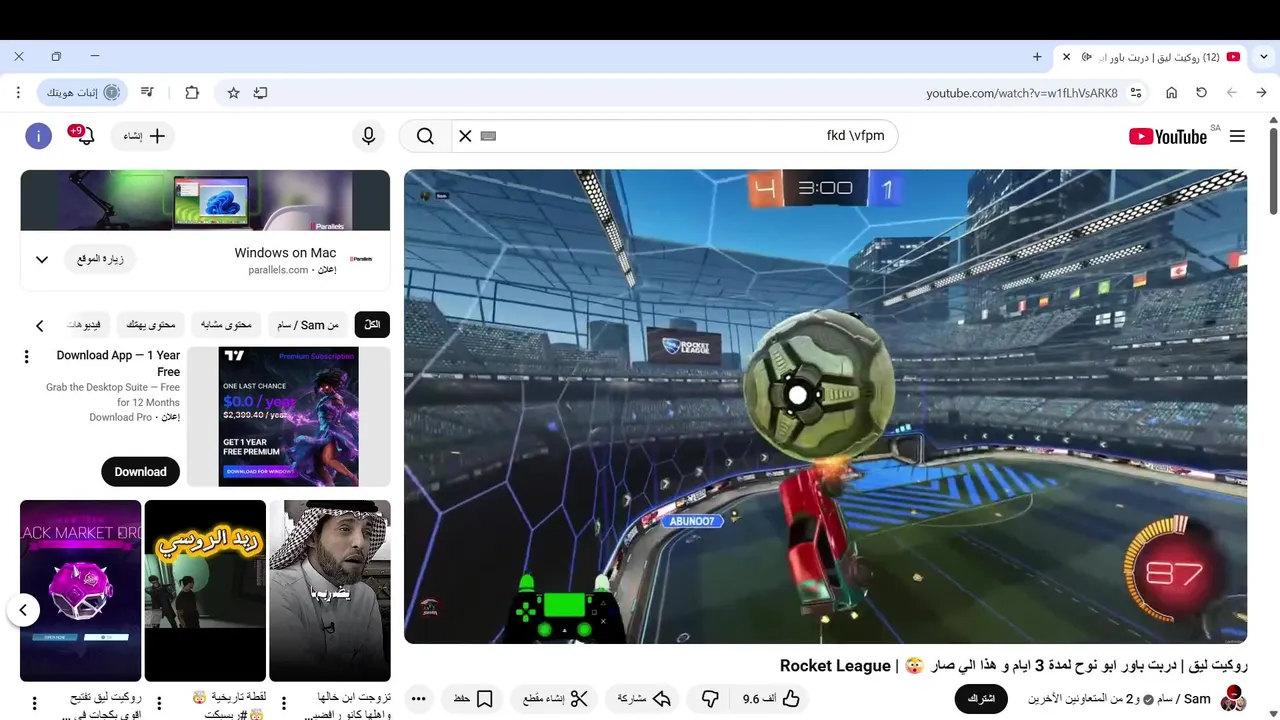Open the tab search dropdown arrow
The width and height of the screenshot is (1280, 720).
pyautogui.click(x=1263, y=57)
